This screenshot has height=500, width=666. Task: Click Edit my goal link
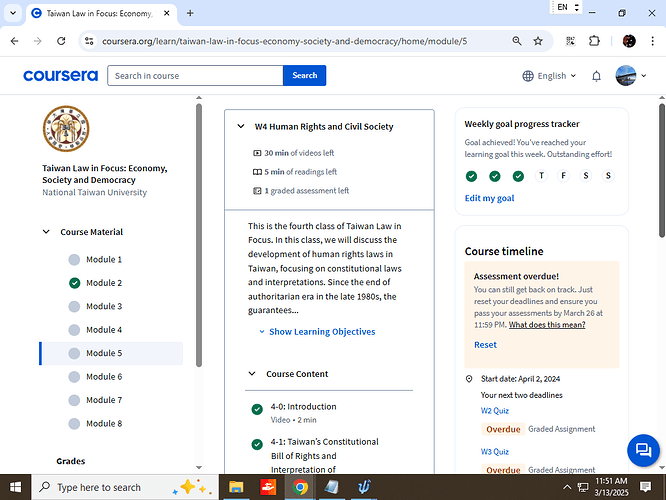click(x=489, y=198)
